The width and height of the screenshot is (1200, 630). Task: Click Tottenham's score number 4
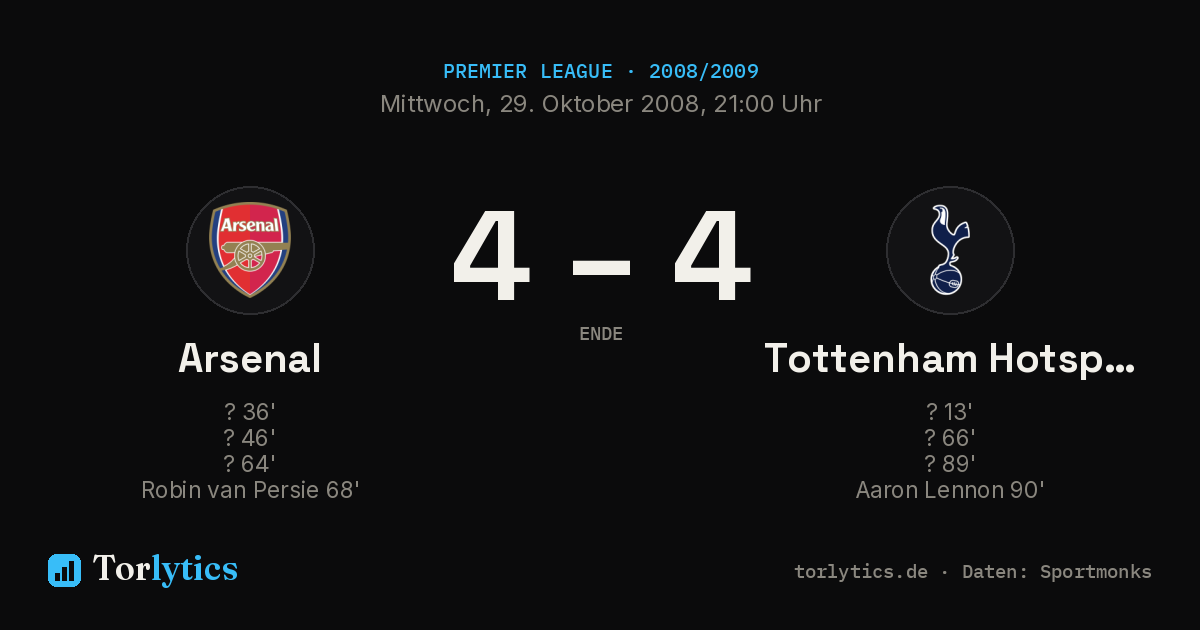pyautogui.click(x=711, y=256)
